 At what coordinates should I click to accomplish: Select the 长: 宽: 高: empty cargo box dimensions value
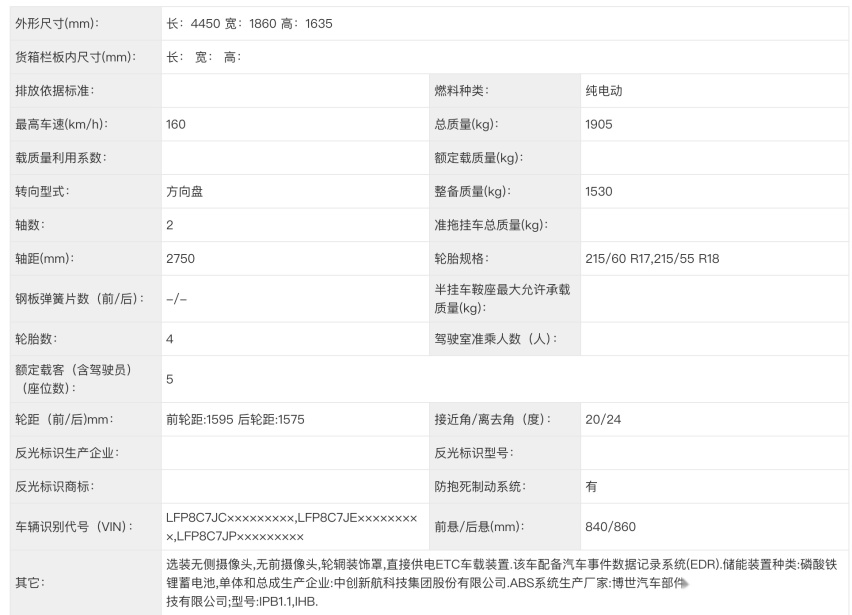tap(204, 57)
